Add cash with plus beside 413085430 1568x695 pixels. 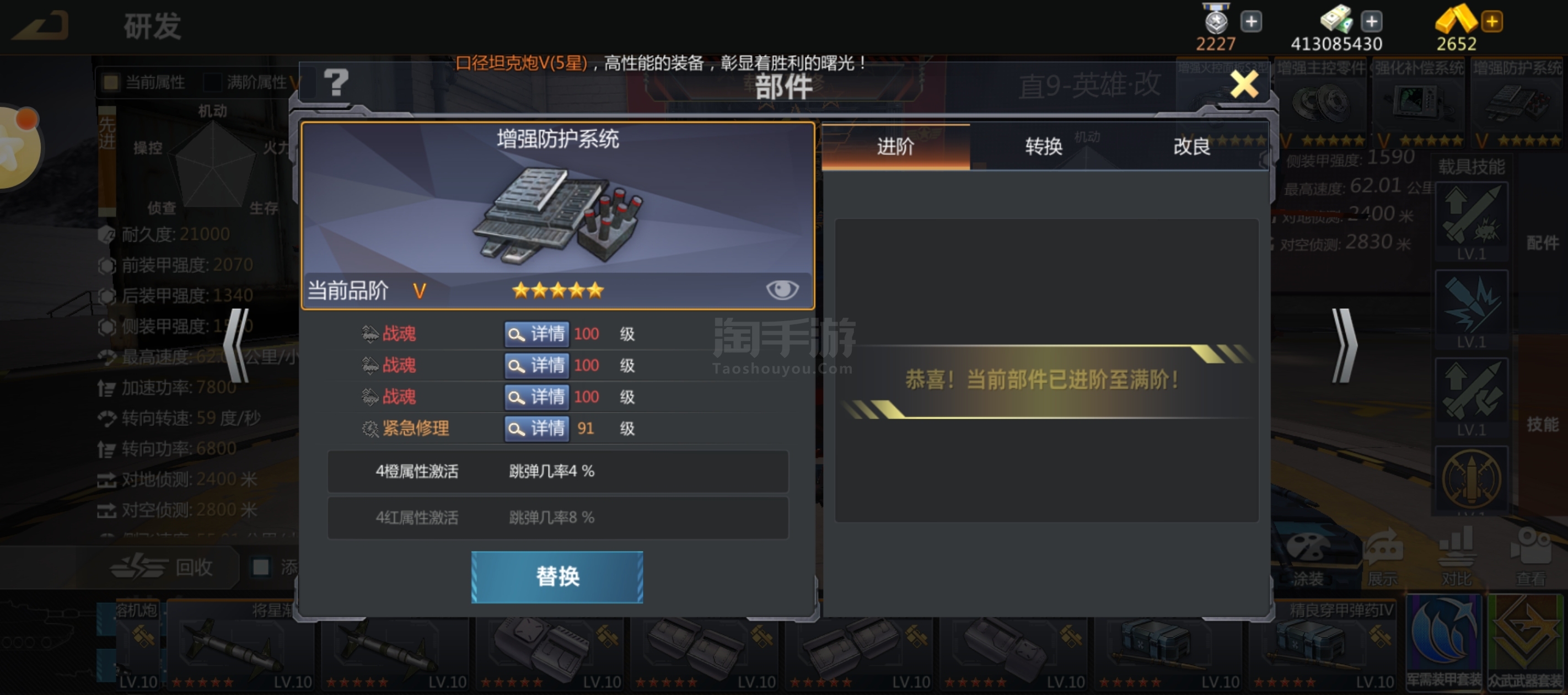[x=1371, y=22]
